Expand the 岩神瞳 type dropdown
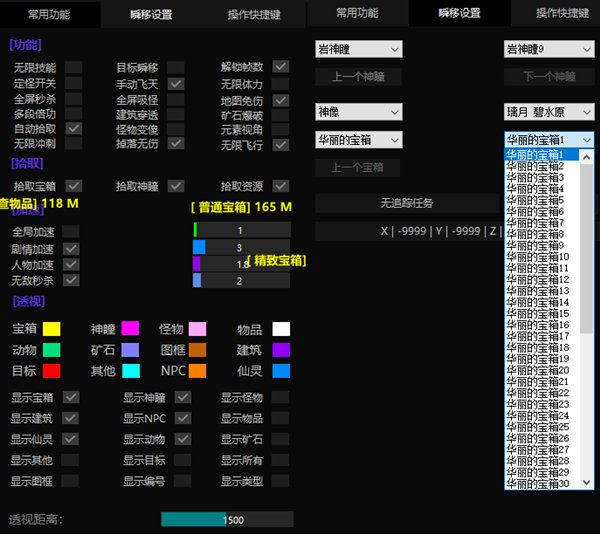The width and height of the screenshot is (600, 534). [x=358, y=49]
